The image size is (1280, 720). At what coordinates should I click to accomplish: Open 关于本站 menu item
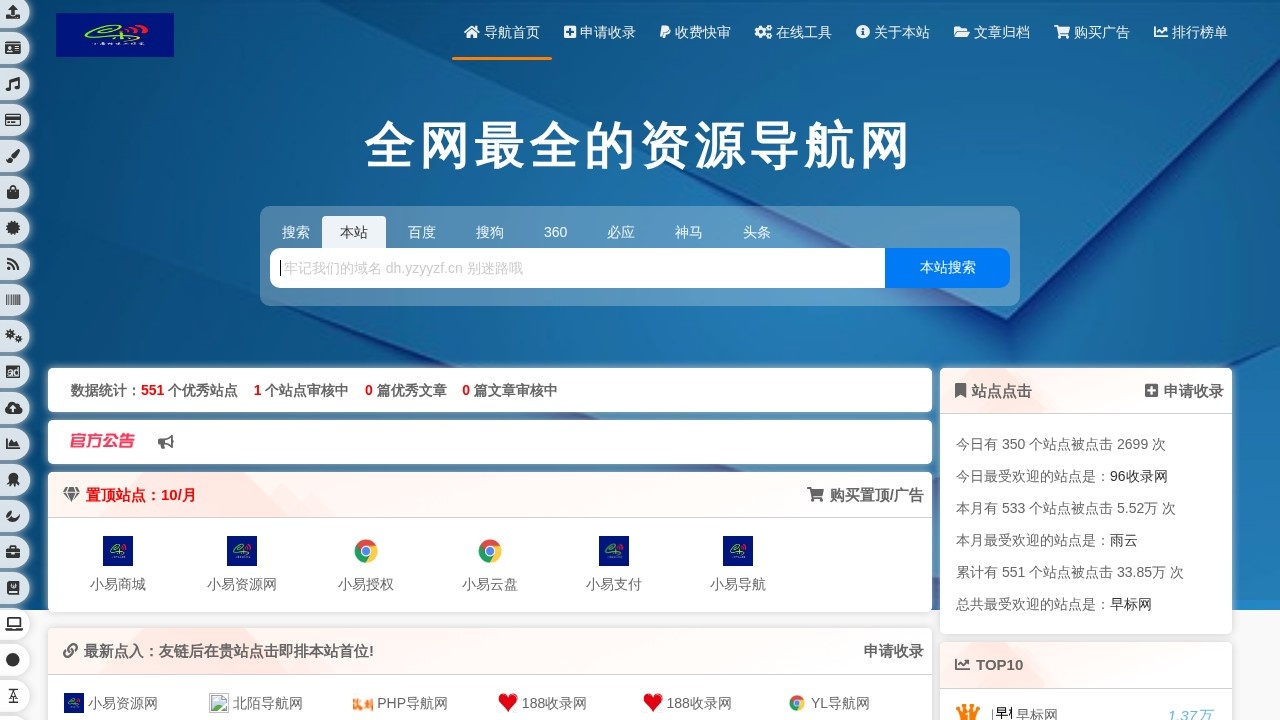click(893, 32)
